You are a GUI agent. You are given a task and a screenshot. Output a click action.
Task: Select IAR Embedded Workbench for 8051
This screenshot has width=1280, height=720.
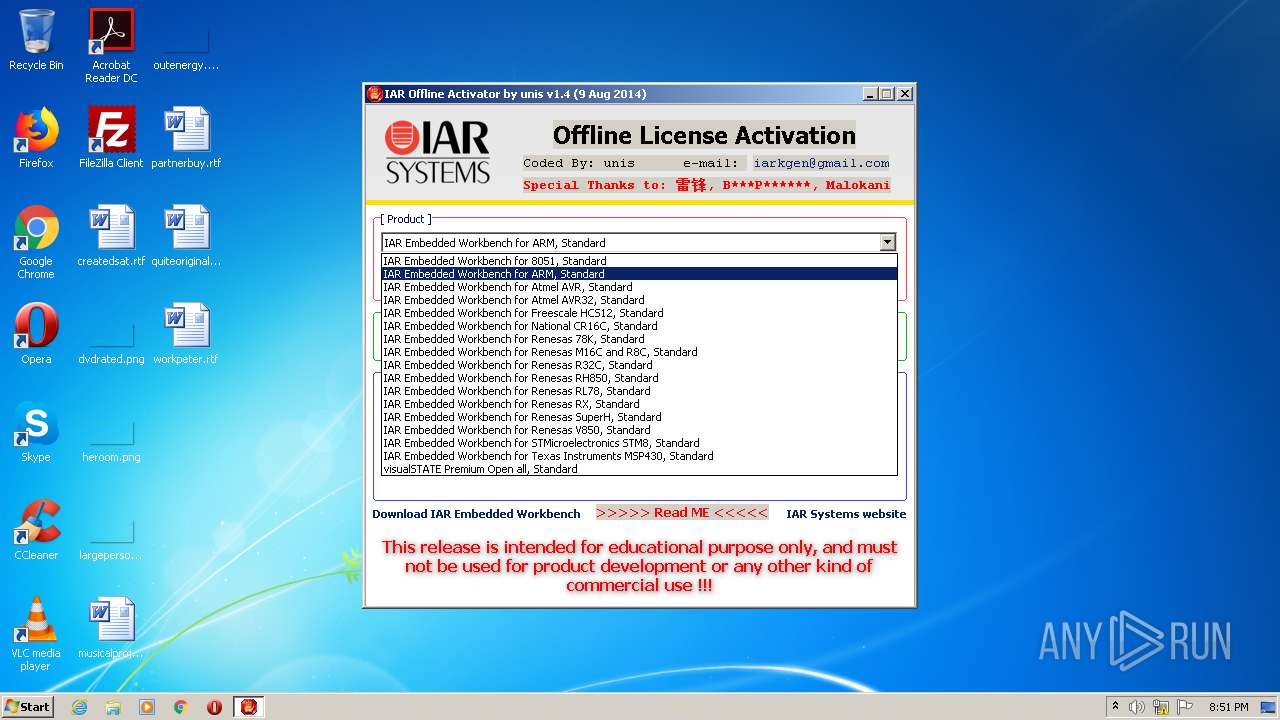point(639,261)
